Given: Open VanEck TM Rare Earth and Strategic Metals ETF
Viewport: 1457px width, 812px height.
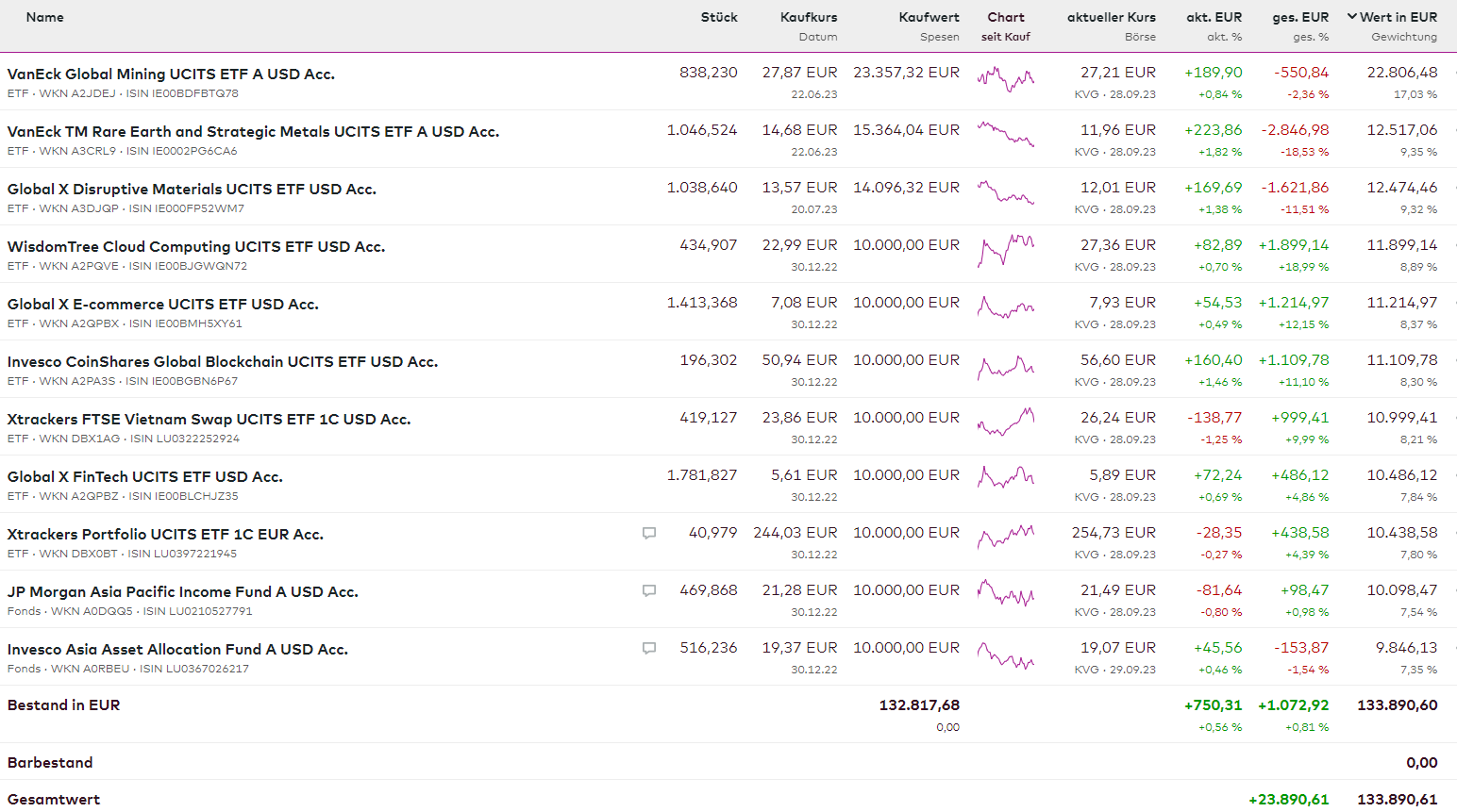Looking at the screenshot, I should pos(253,132).
